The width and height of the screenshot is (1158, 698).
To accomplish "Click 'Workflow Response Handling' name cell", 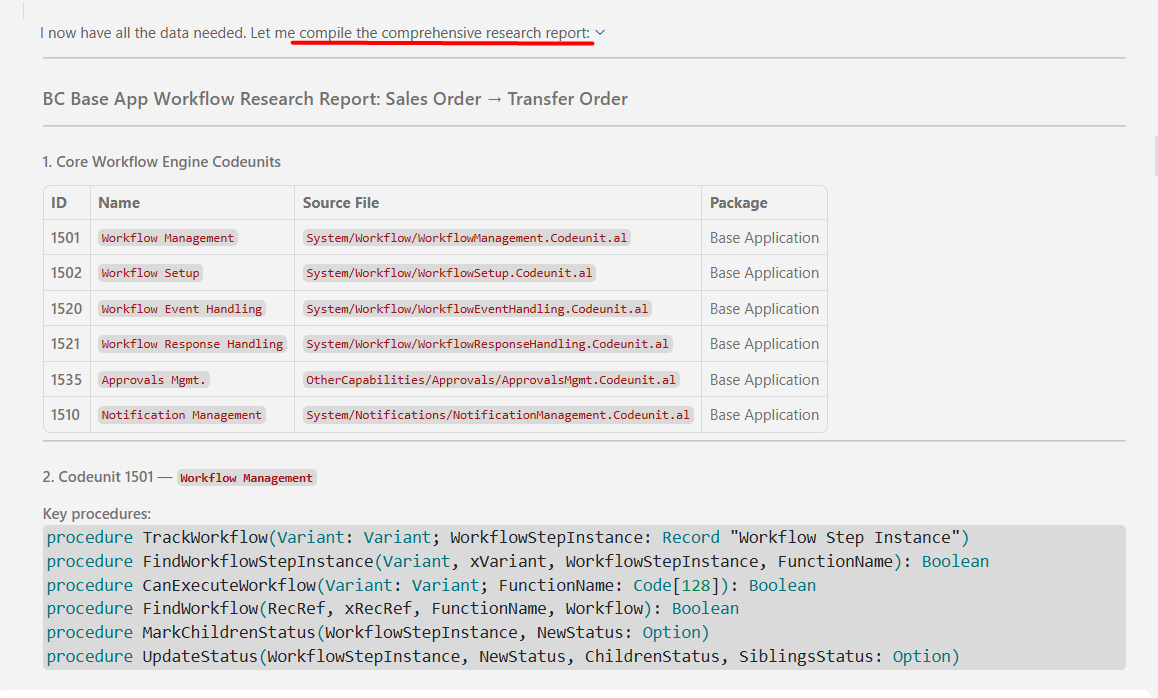I will click(192, 343).
